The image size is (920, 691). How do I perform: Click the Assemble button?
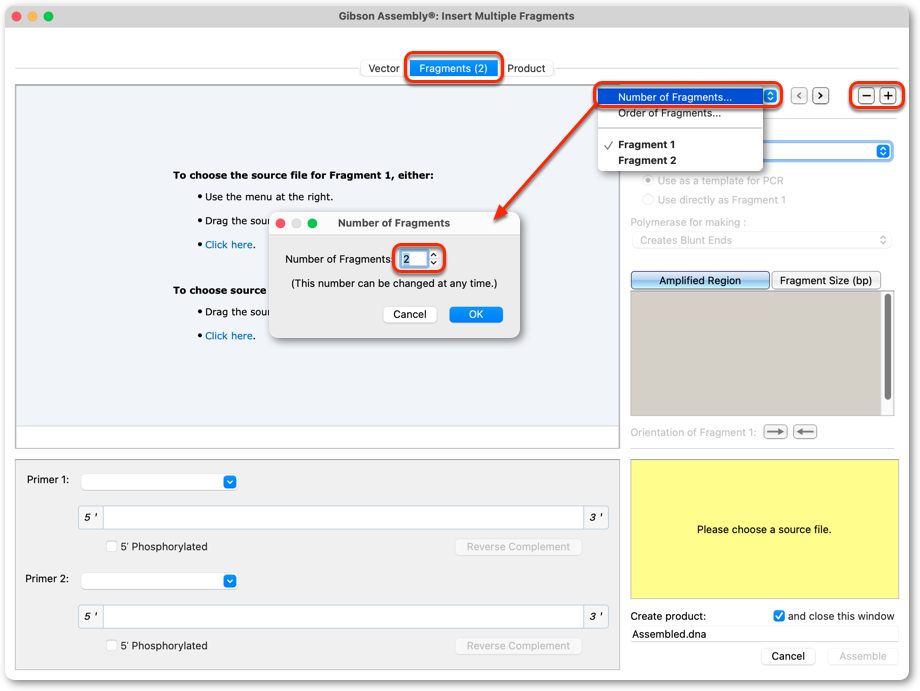[x=862, y=656]
